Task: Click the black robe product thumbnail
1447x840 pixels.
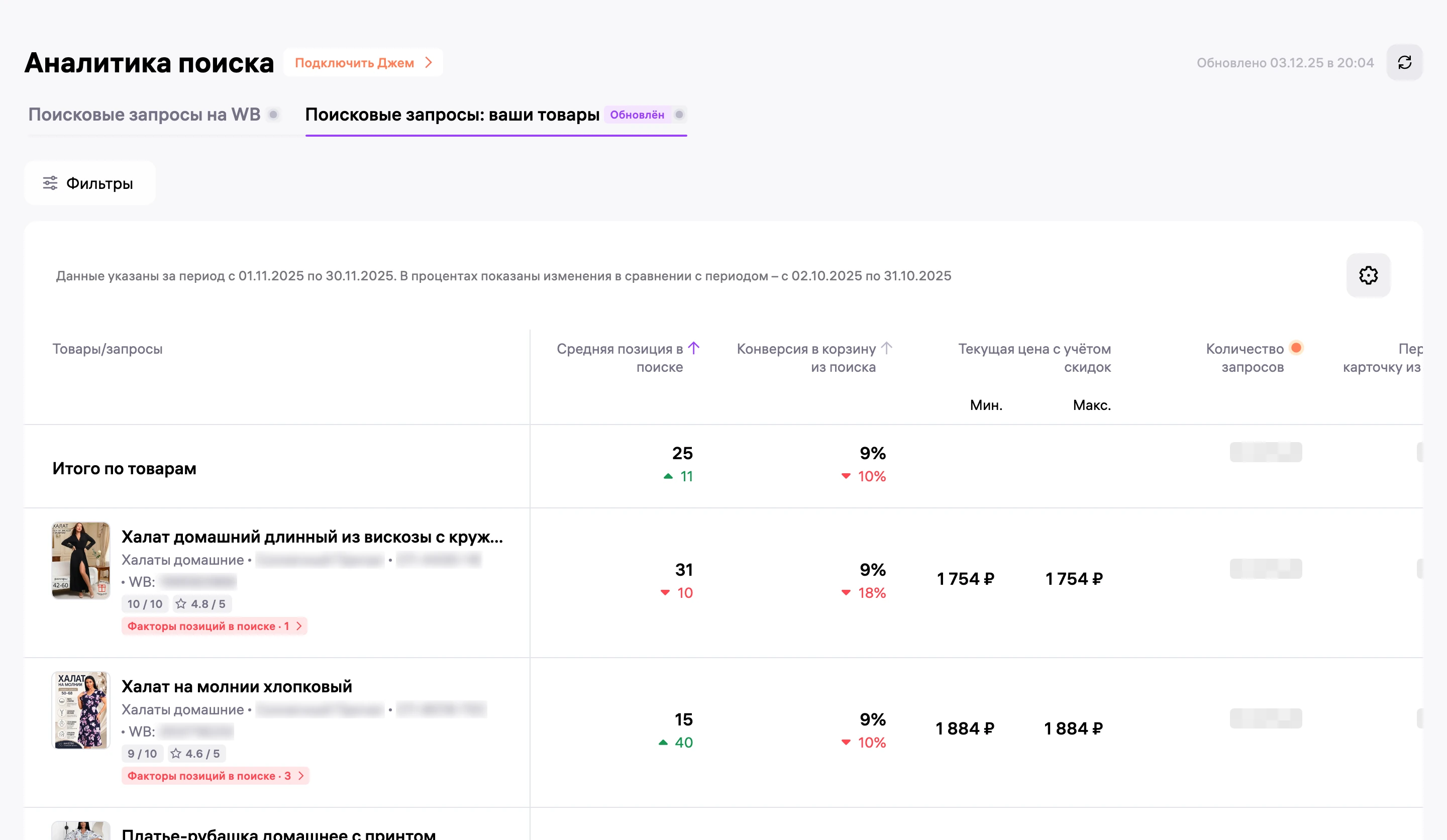Action: [x=81, y=560]
